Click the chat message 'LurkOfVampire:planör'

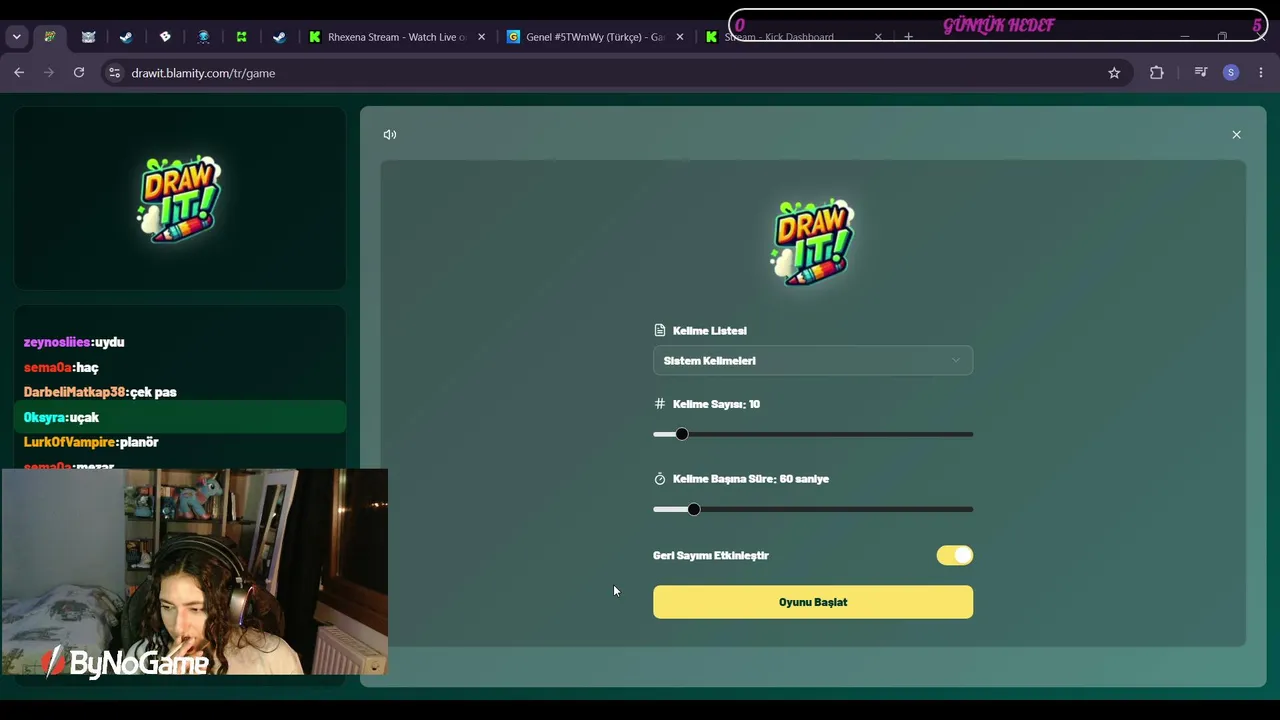(91, 442)
